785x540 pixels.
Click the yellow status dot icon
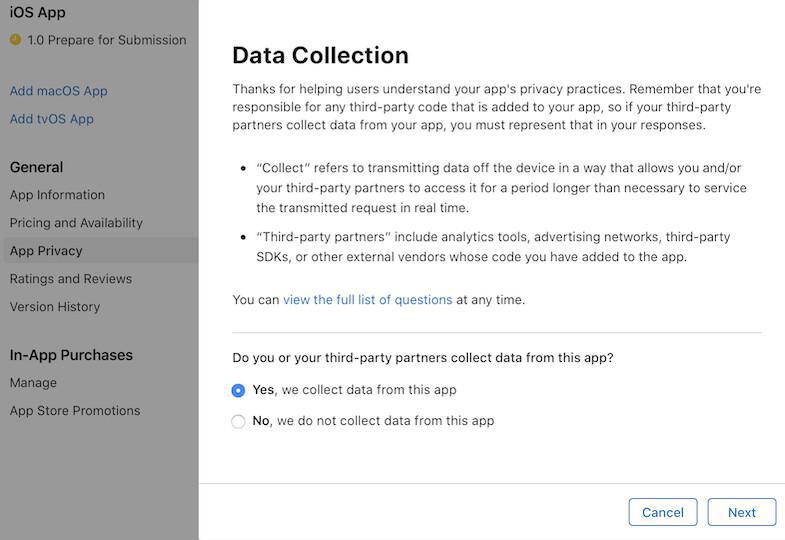click(x=15, y=40)
